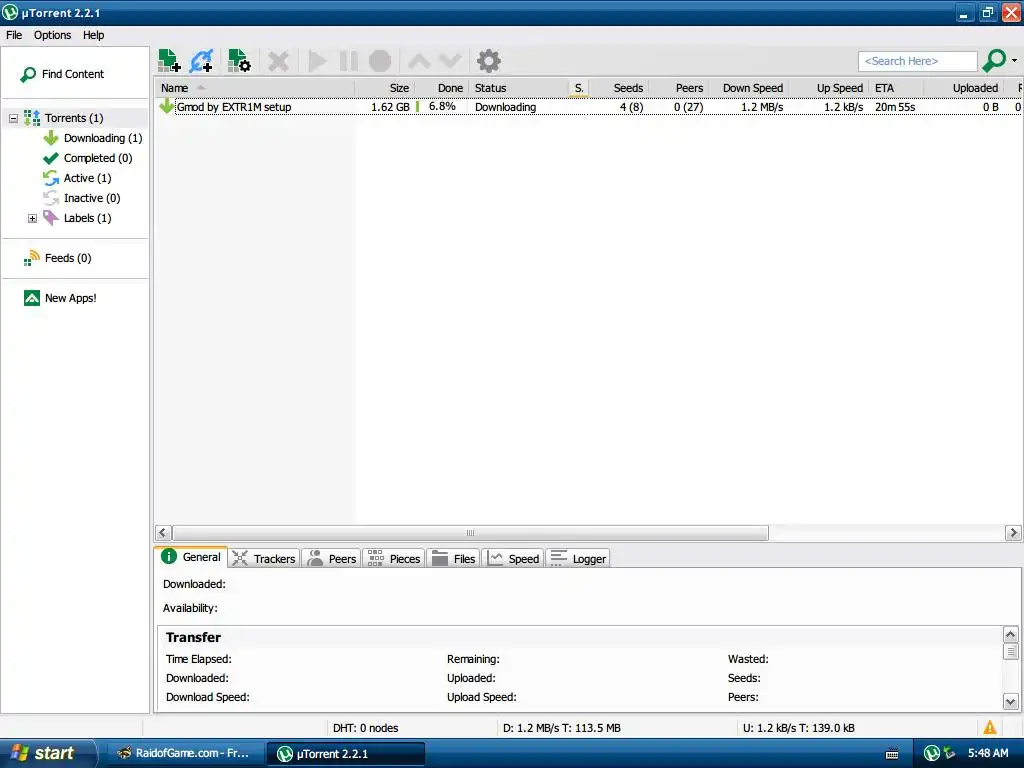Viewport: 1024px width, 768px height.
Task: Sort by Up Speed column header
Action: point(829,88)
